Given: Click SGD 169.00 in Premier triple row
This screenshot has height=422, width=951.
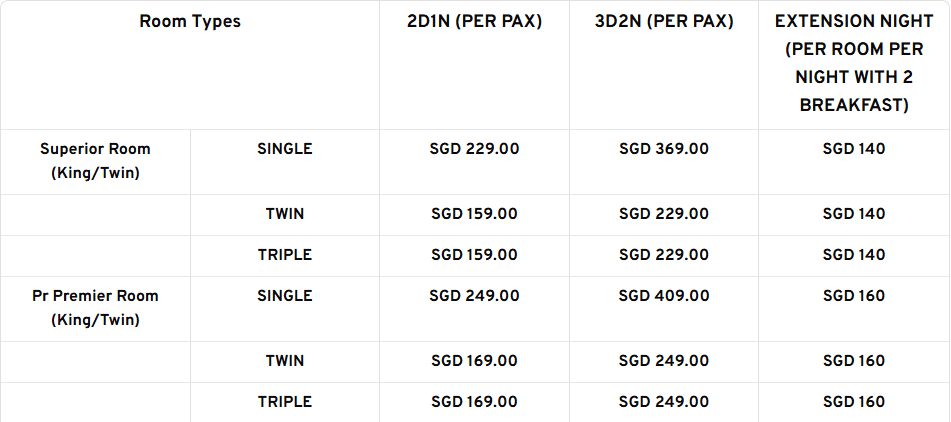Looking at the screenshot, I should pyautogui.click(x=474, y=402).
